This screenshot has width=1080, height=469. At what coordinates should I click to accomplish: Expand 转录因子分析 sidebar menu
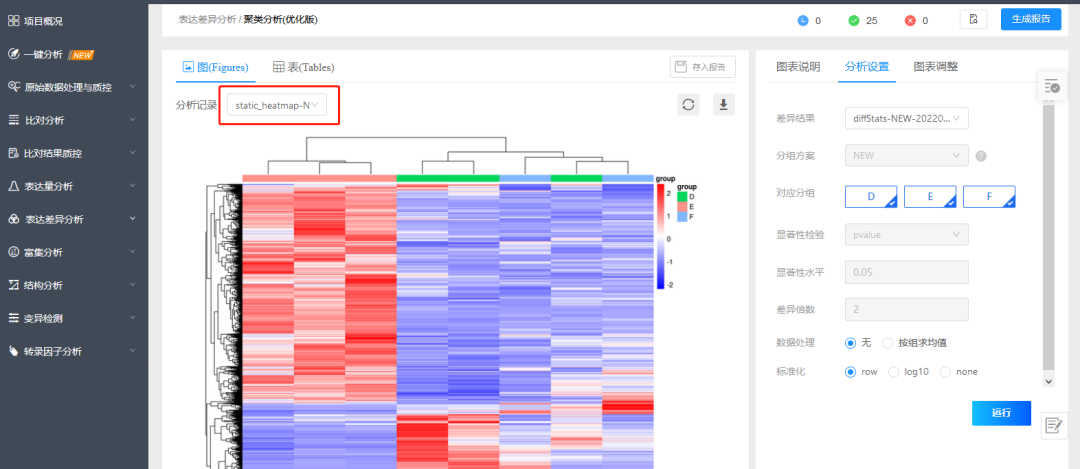tap(133, 352)
